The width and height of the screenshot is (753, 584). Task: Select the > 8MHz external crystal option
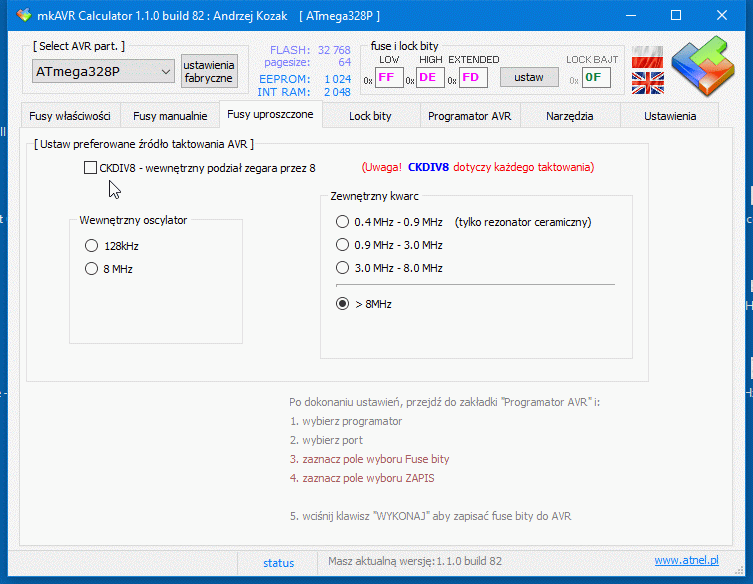click(x=343, y=303)
